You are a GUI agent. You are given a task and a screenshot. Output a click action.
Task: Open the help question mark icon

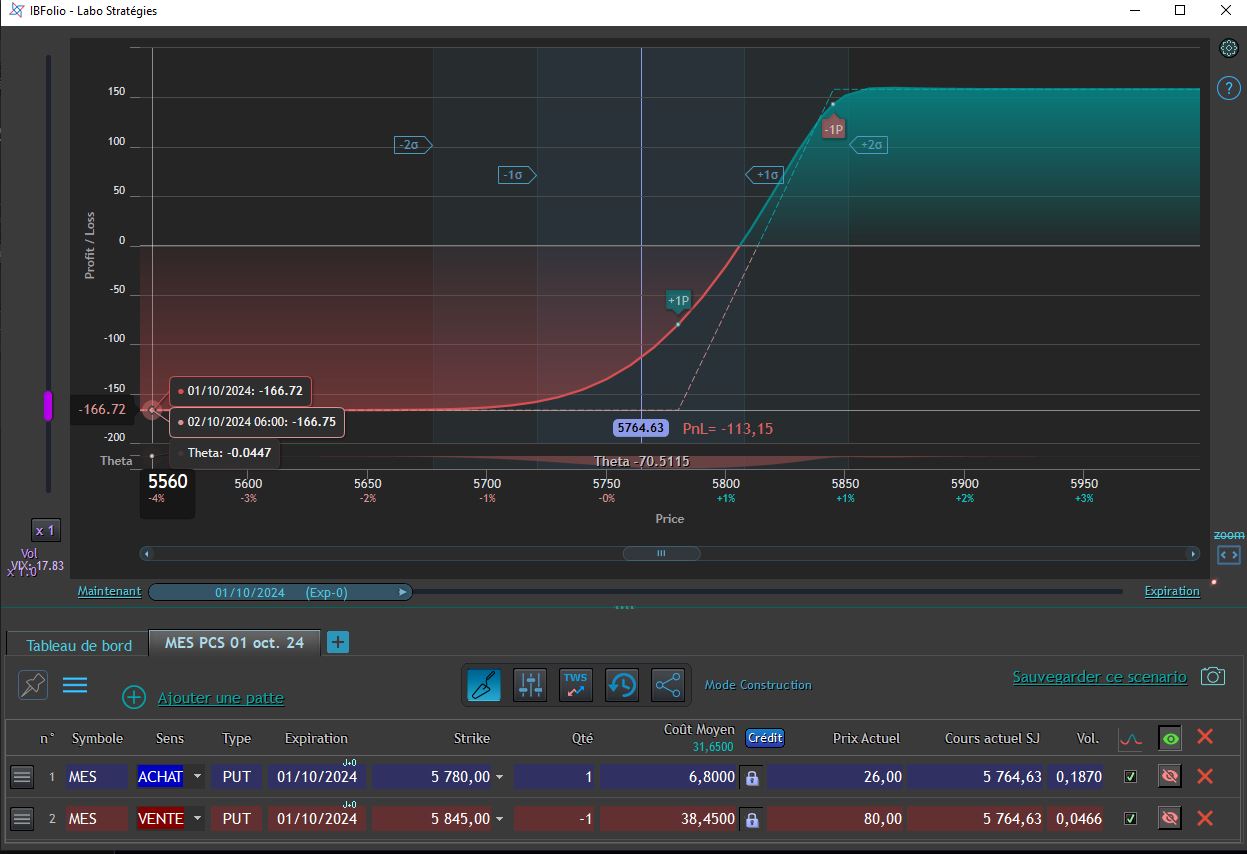click(1229, 88)
